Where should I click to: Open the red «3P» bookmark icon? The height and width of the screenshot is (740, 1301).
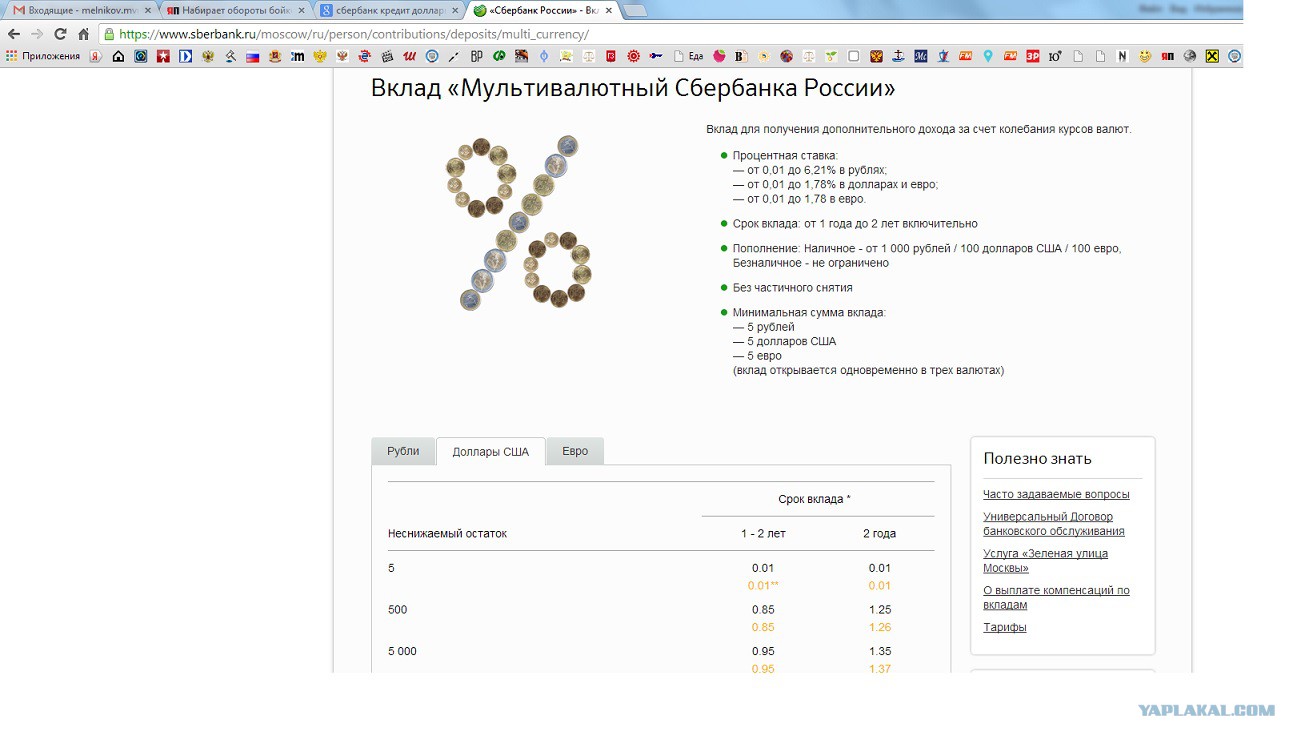click(x=1033, y=56)
